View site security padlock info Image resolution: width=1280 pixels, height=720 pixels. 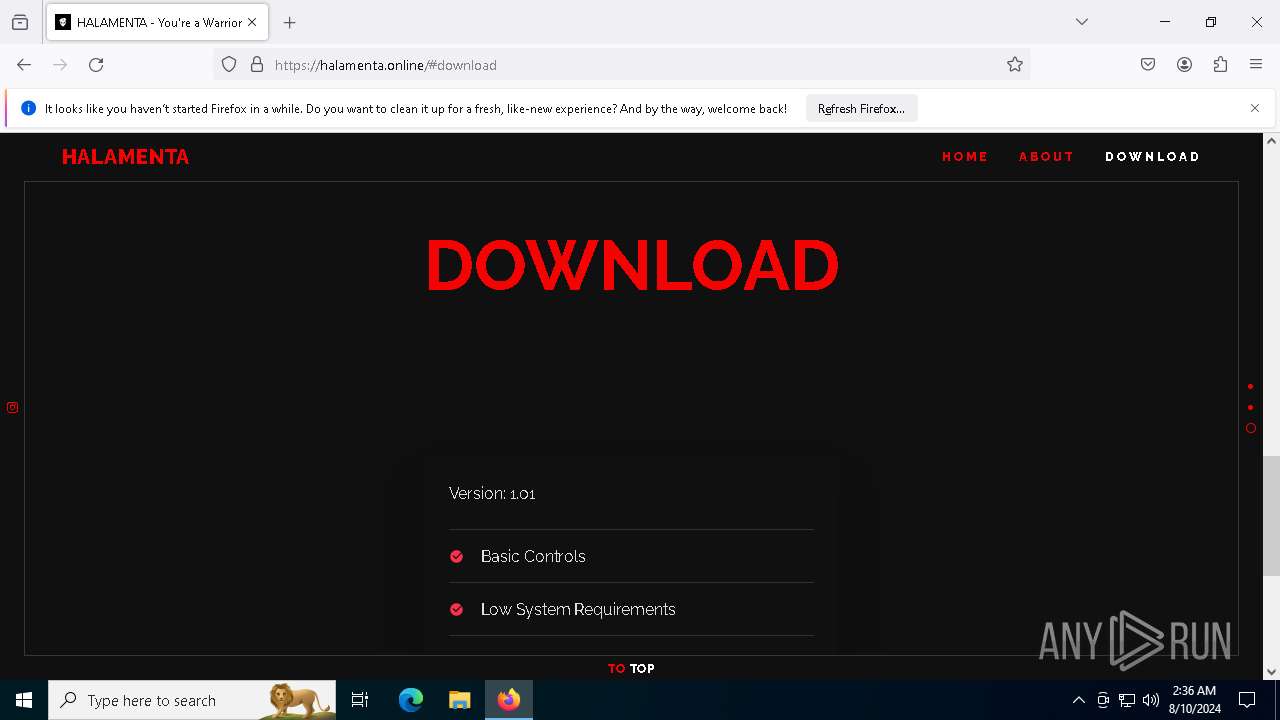click(257, 65)
